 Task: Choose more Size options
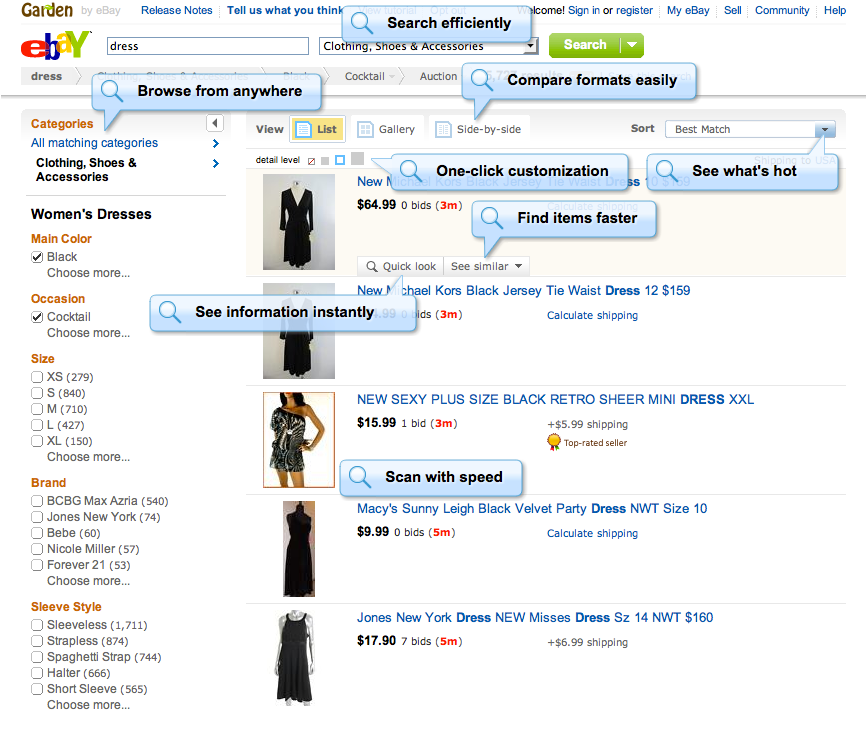tap(88, 457)
